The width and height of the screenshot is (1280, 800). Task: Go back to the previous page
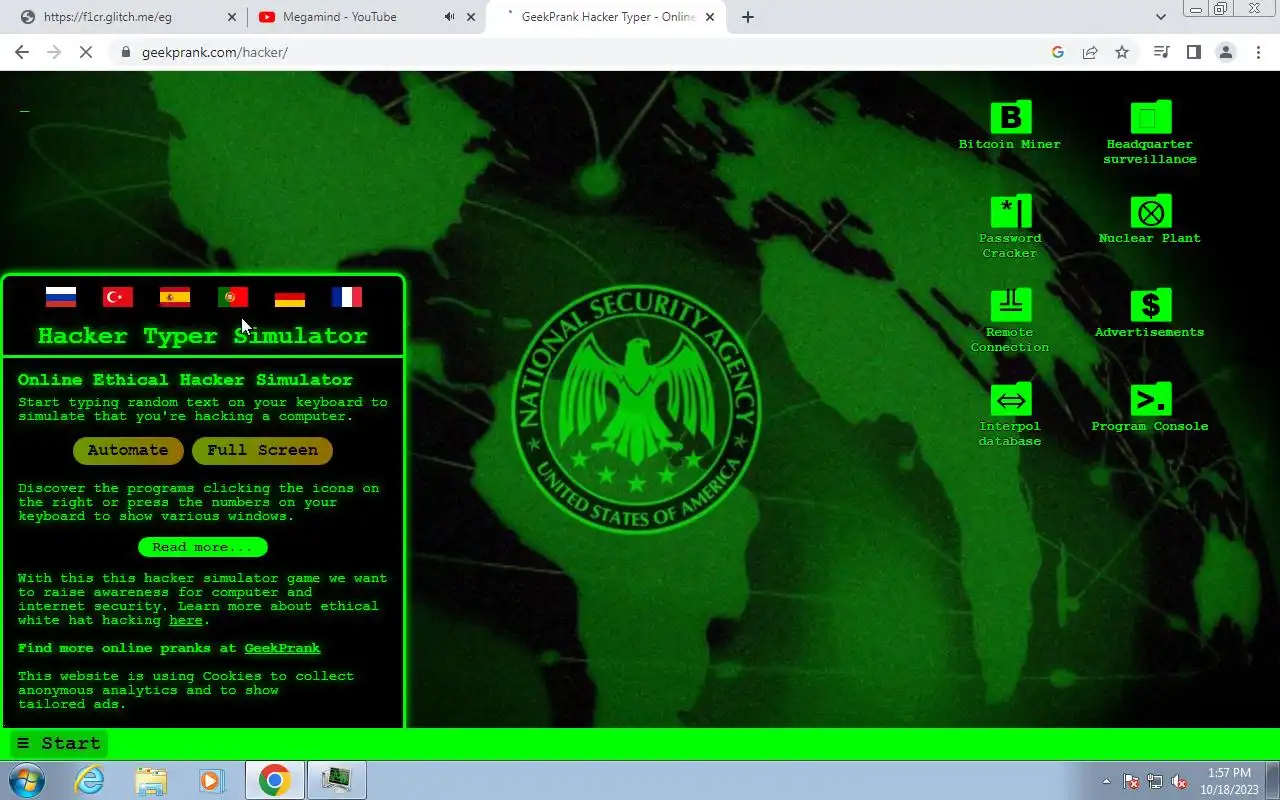pyautogui.click(x=22, y=52)
